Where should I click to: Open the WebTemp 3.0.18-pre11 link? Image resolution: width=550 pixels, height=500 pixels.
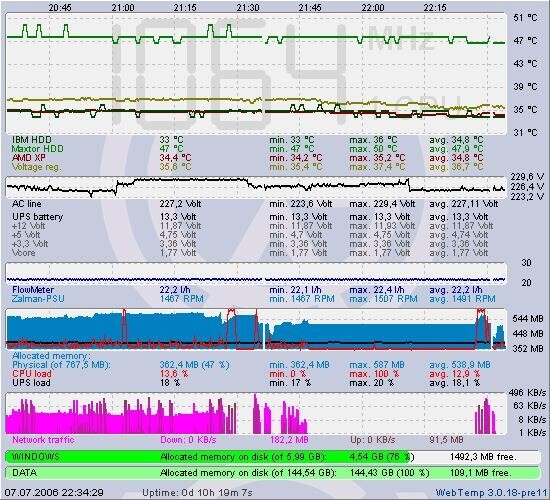click(x=491, y=493)
